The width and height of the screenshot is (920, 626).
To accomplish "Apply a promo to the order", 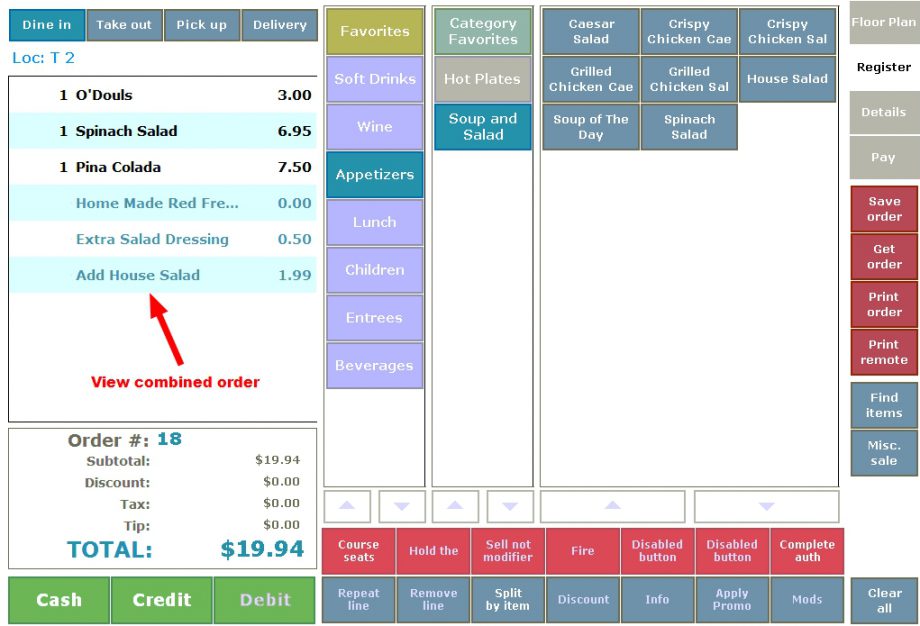I will [x=732, y=599].
